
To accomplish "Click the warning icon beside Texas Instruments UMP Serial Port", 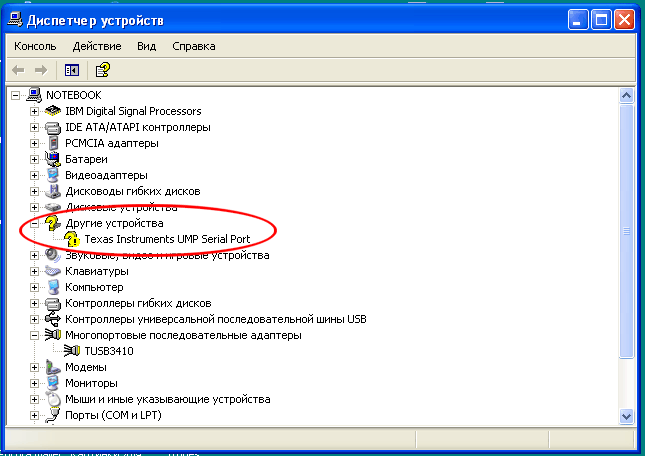I will point(72,239).
